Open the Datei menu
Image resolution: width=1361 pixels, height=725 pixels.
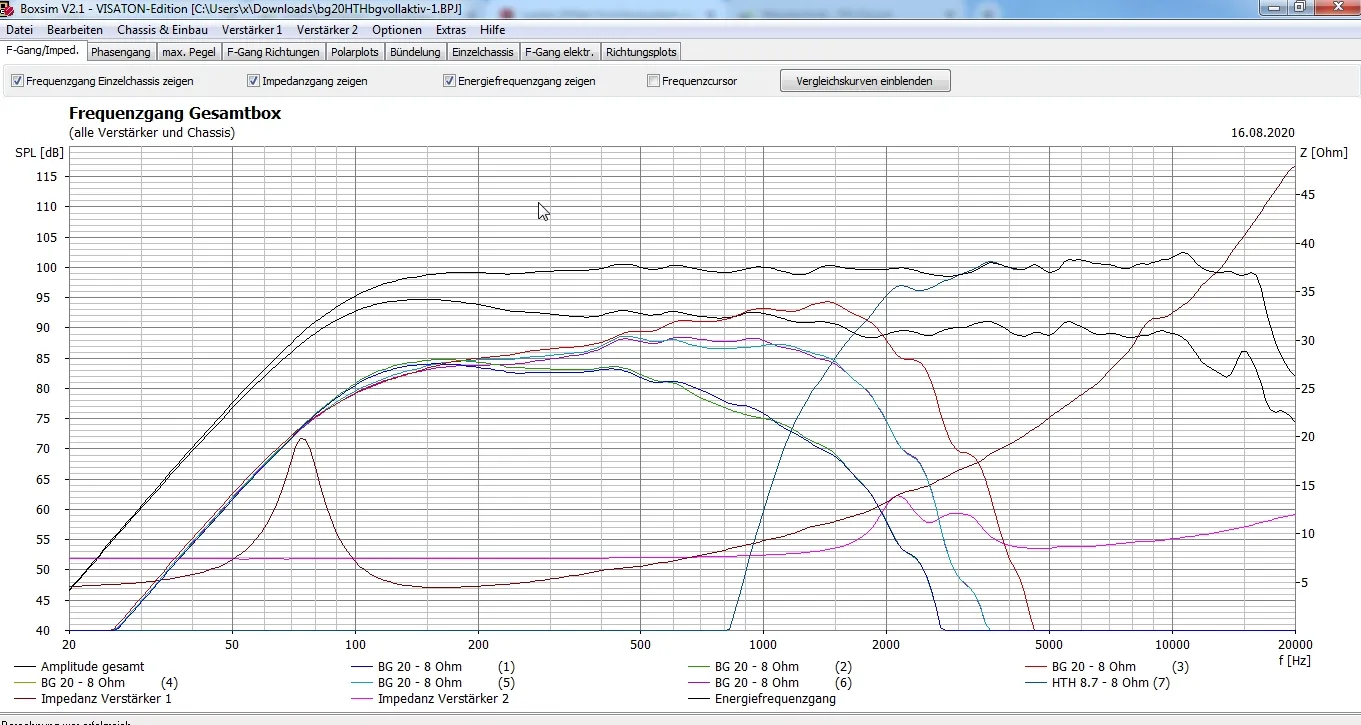pos(20,30)
